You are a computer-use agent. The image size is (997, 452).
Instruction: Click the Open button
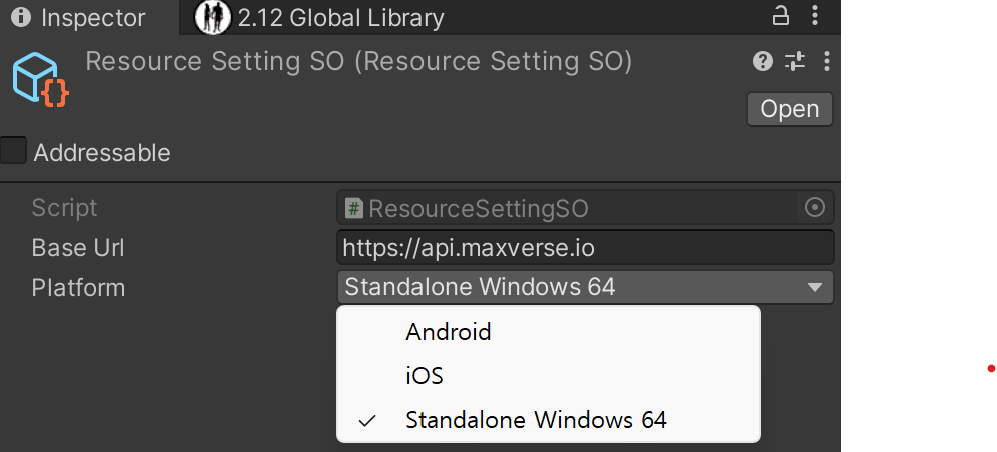[789, 109]
